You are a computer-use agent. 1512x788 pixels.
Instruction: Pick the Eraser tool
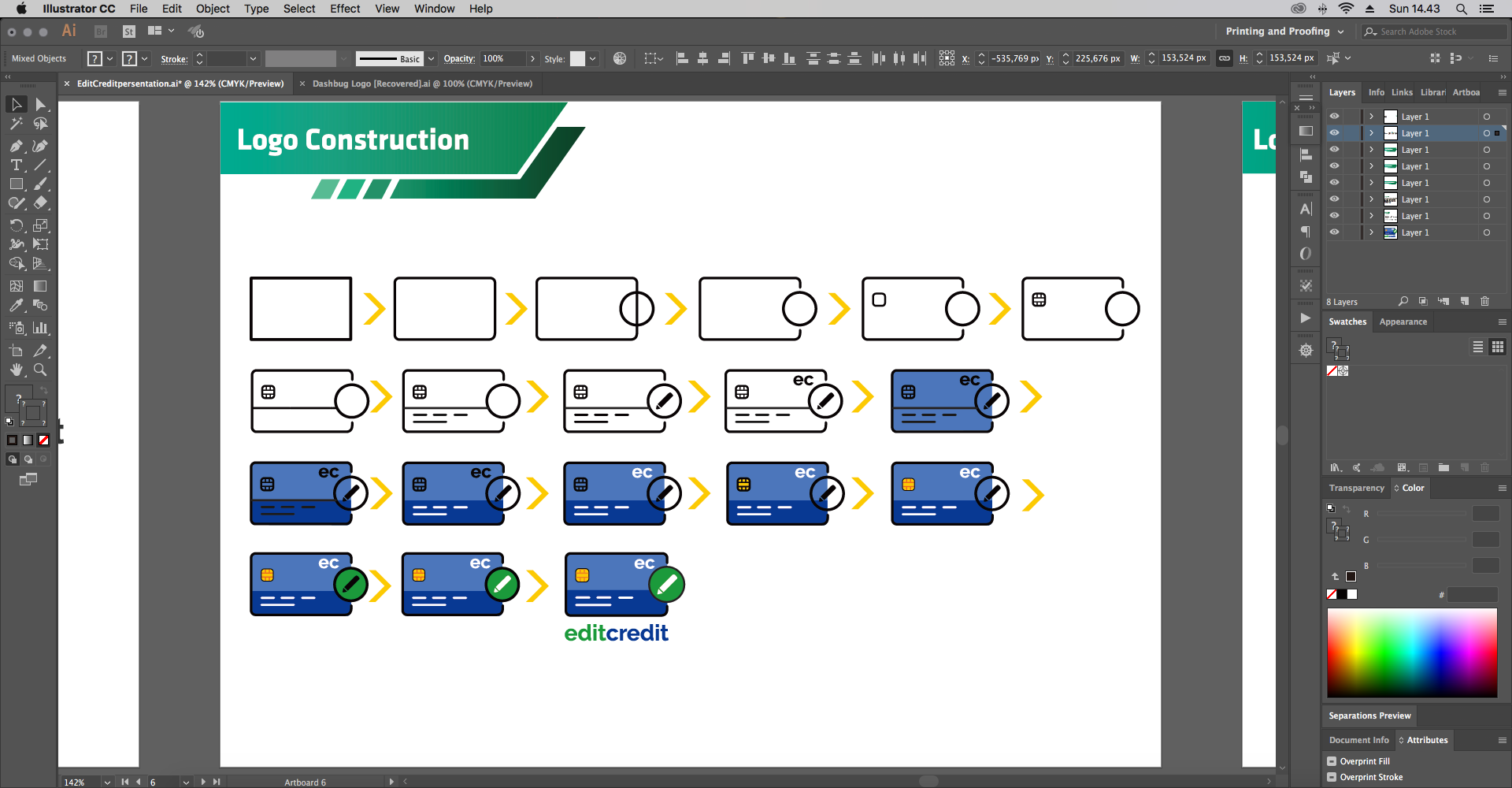pos(40,203)
